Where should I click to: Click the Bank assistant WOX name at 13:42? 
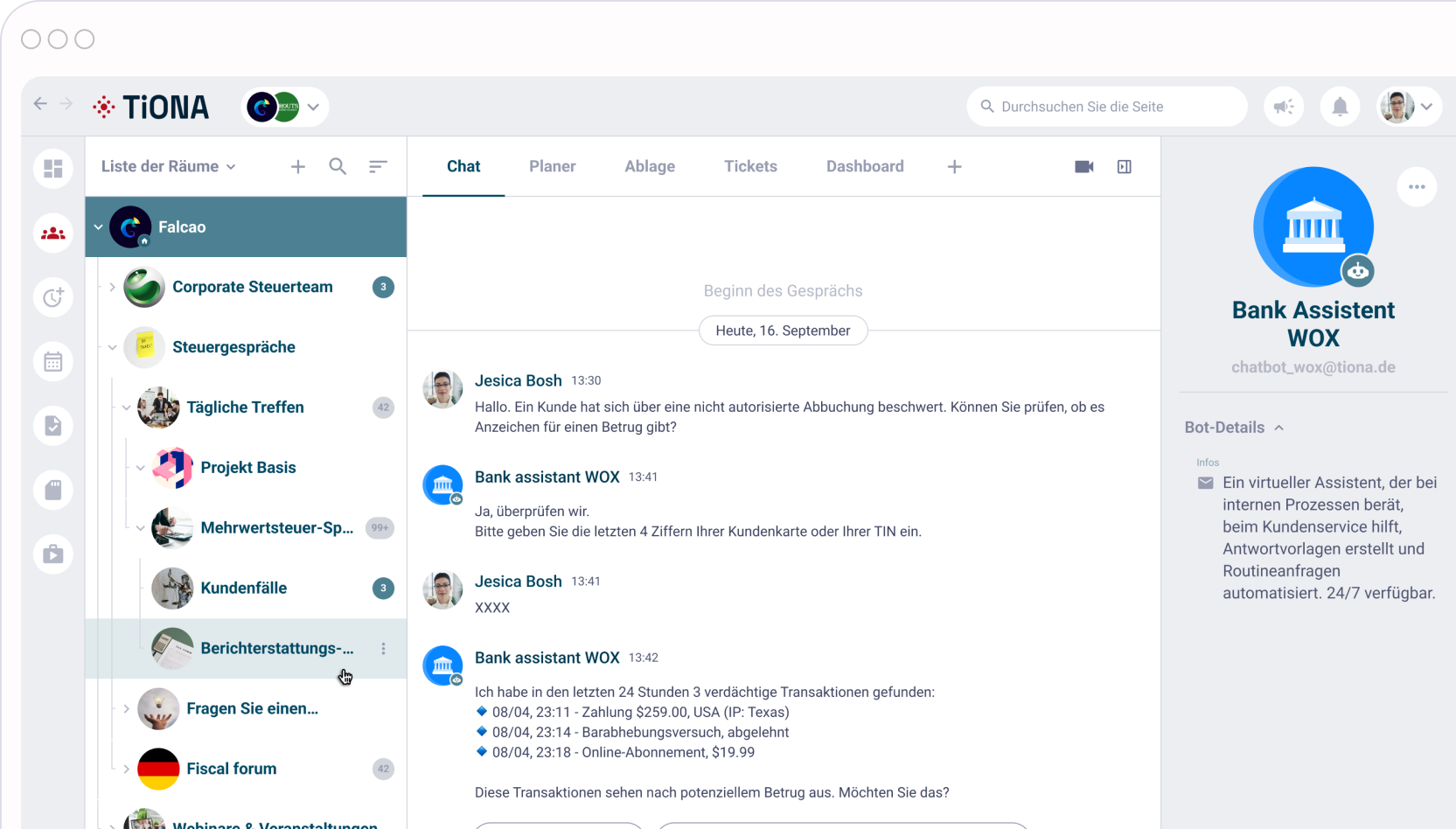[x=547, y=658]
